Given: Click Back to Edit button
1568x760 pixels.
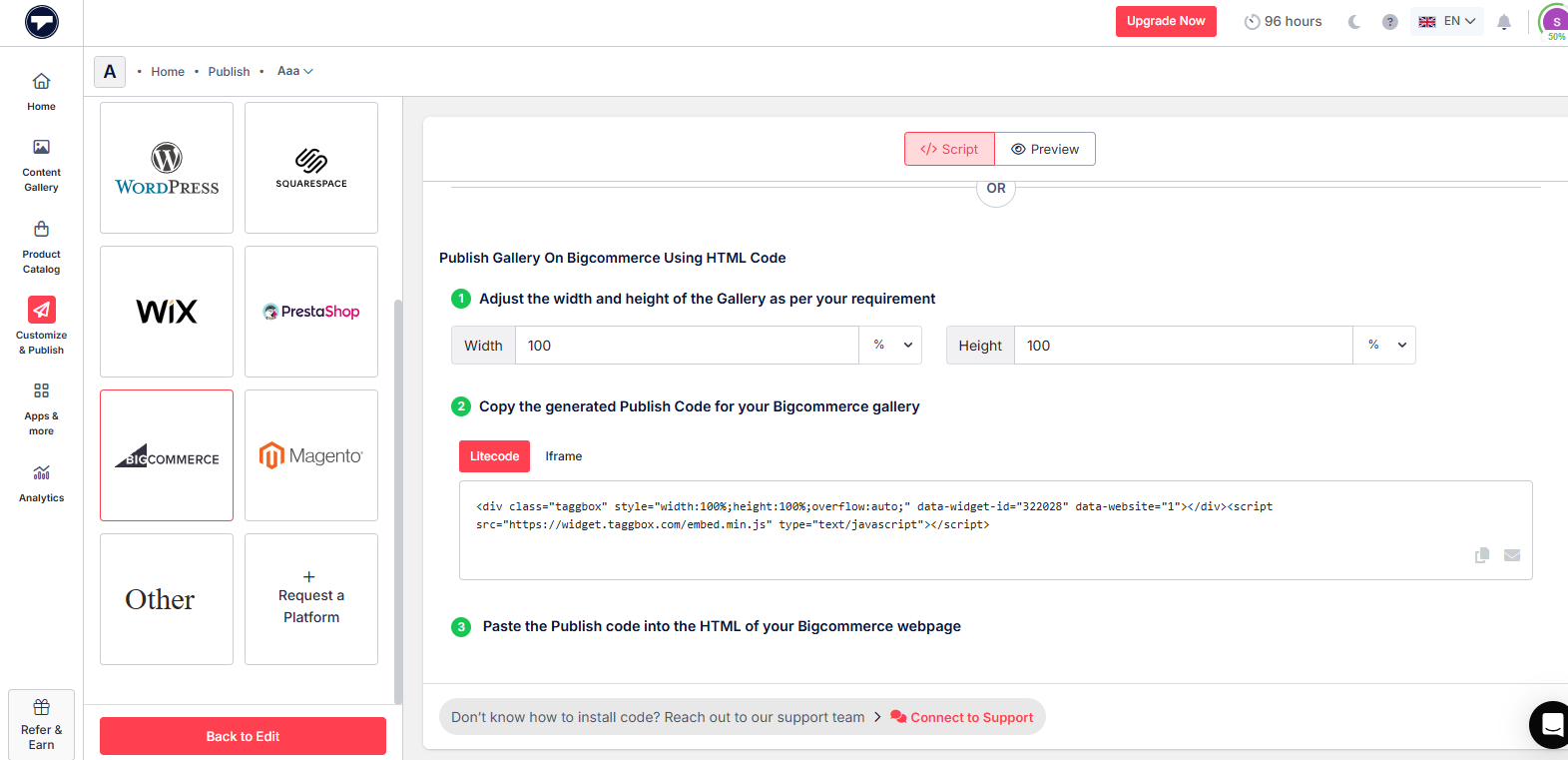Looking at the screenshot, I should 243,736.
